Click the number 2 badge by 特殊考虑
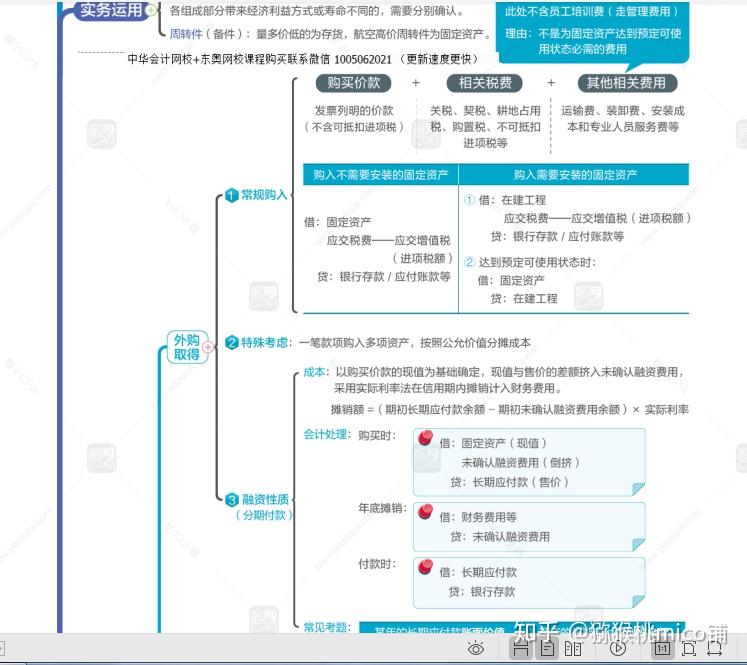Screen dimensions: 747x665 [x=232, y=343]
